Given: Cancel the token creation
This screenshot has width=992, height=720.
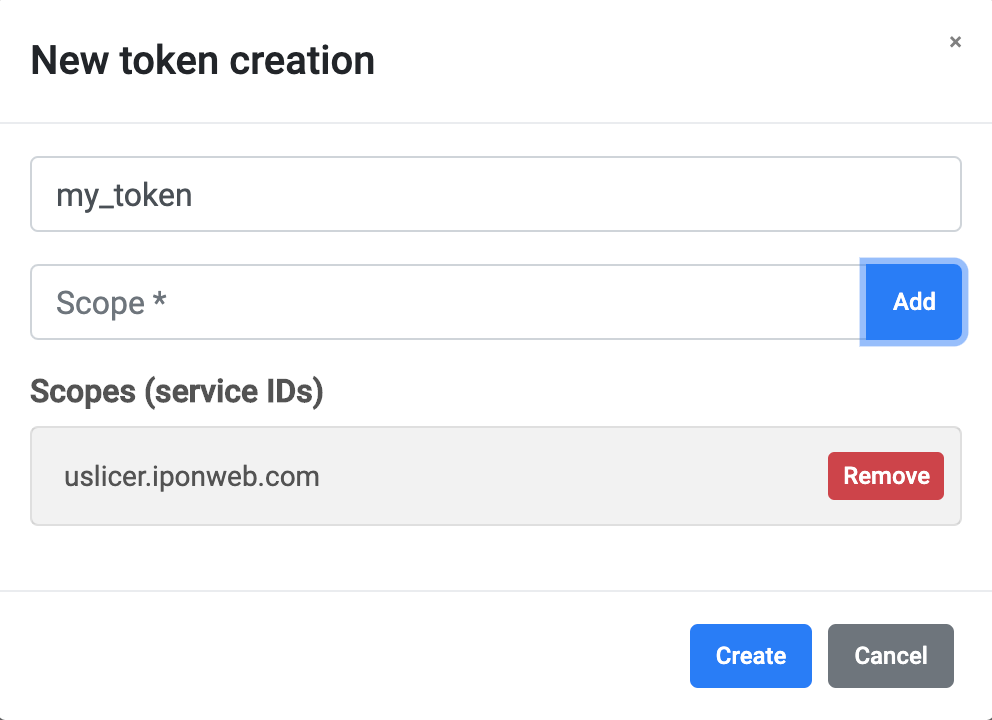Looking at the screenshot, I should [890, 656].
